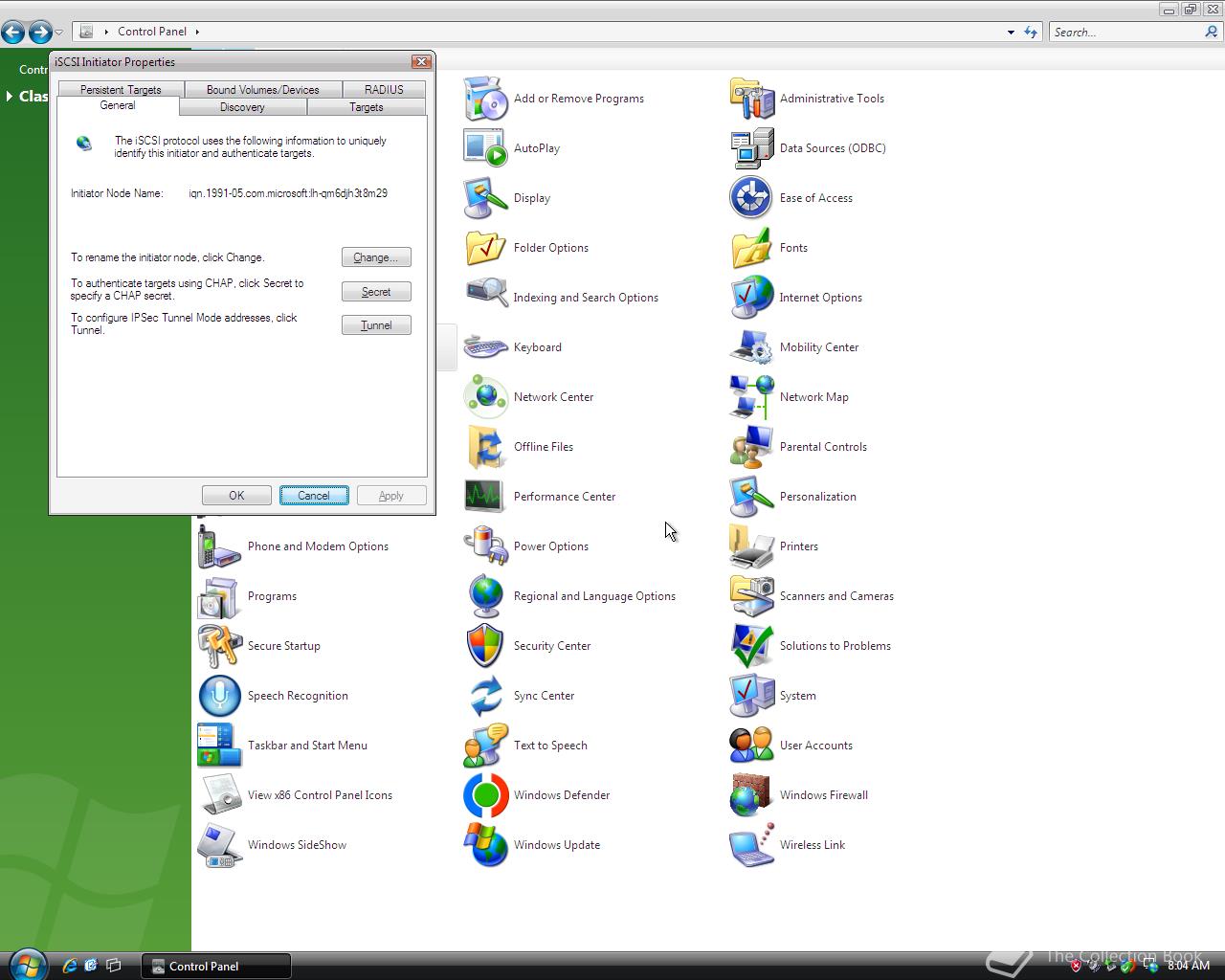Expand the Control Panel breadcrumb arrow
Screen dimensions: 1225x980
pos(197,32)
